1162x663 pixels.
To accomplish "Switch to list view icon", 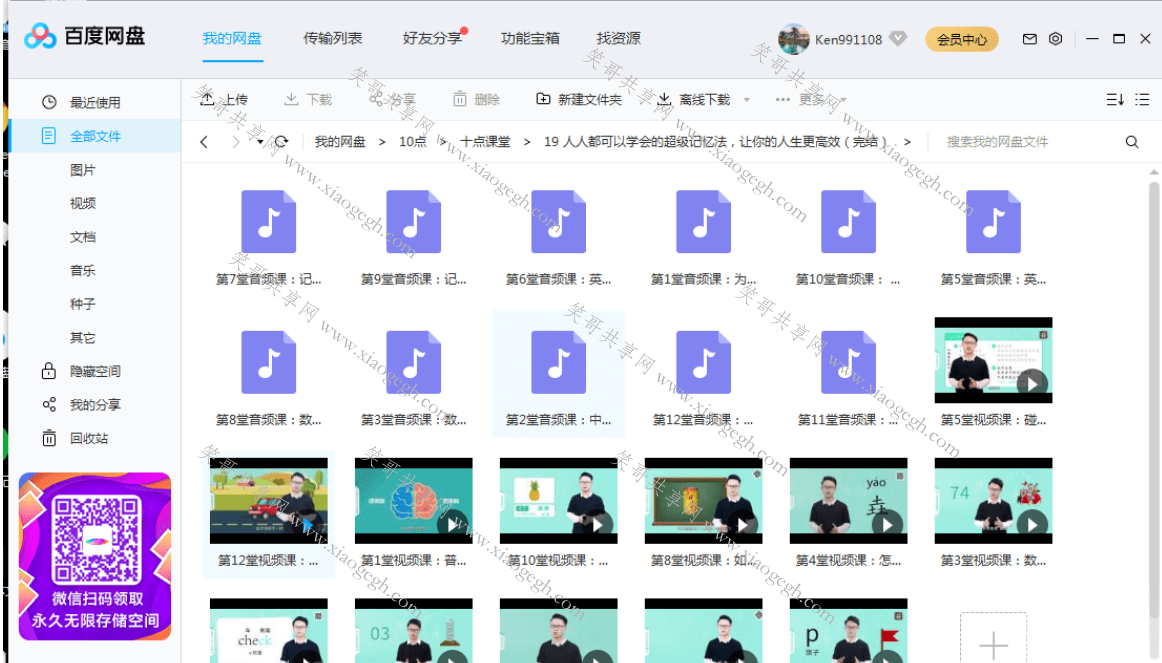I will 1142,99.
